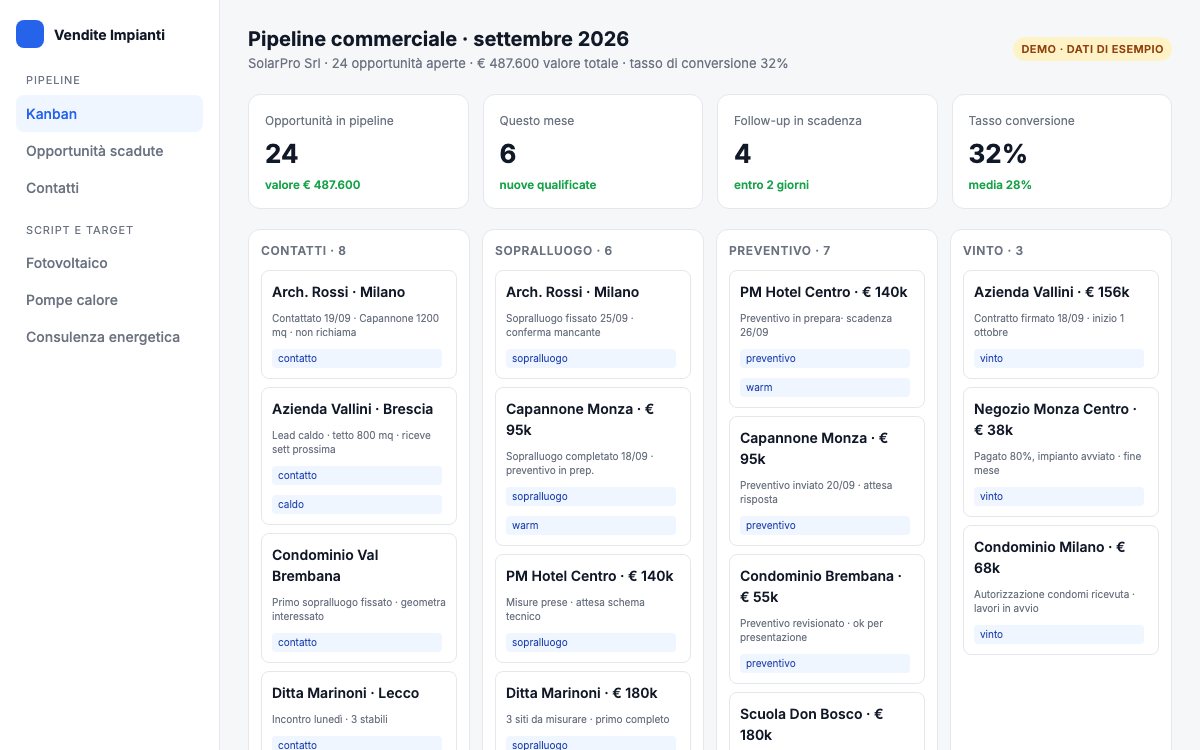Open Contatti in the sidebar

[x=109, y=188]
